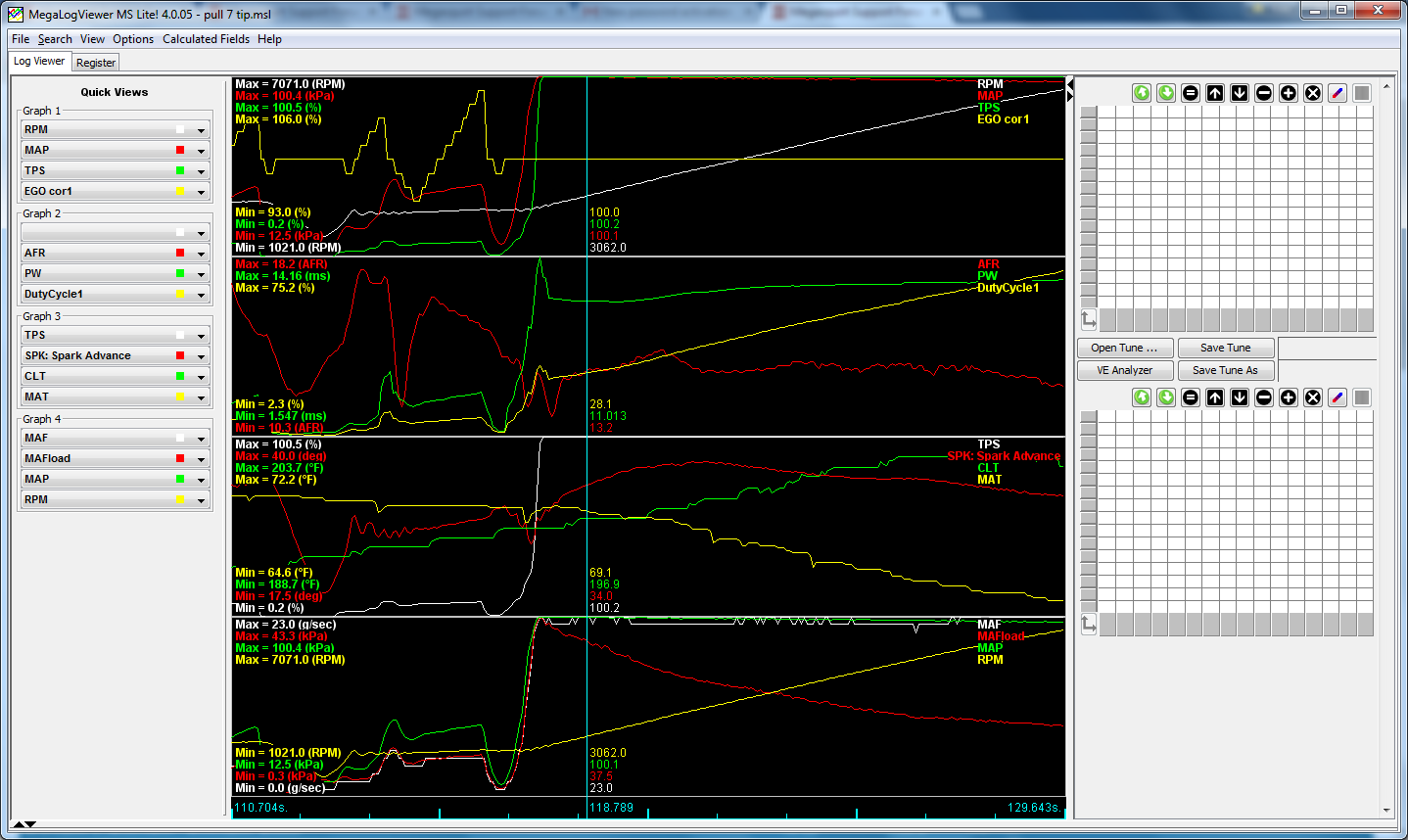Click the equals (set value) icon in upper table toolbar
Viewport: 1408px width, 840px height.
[1191, 93]
